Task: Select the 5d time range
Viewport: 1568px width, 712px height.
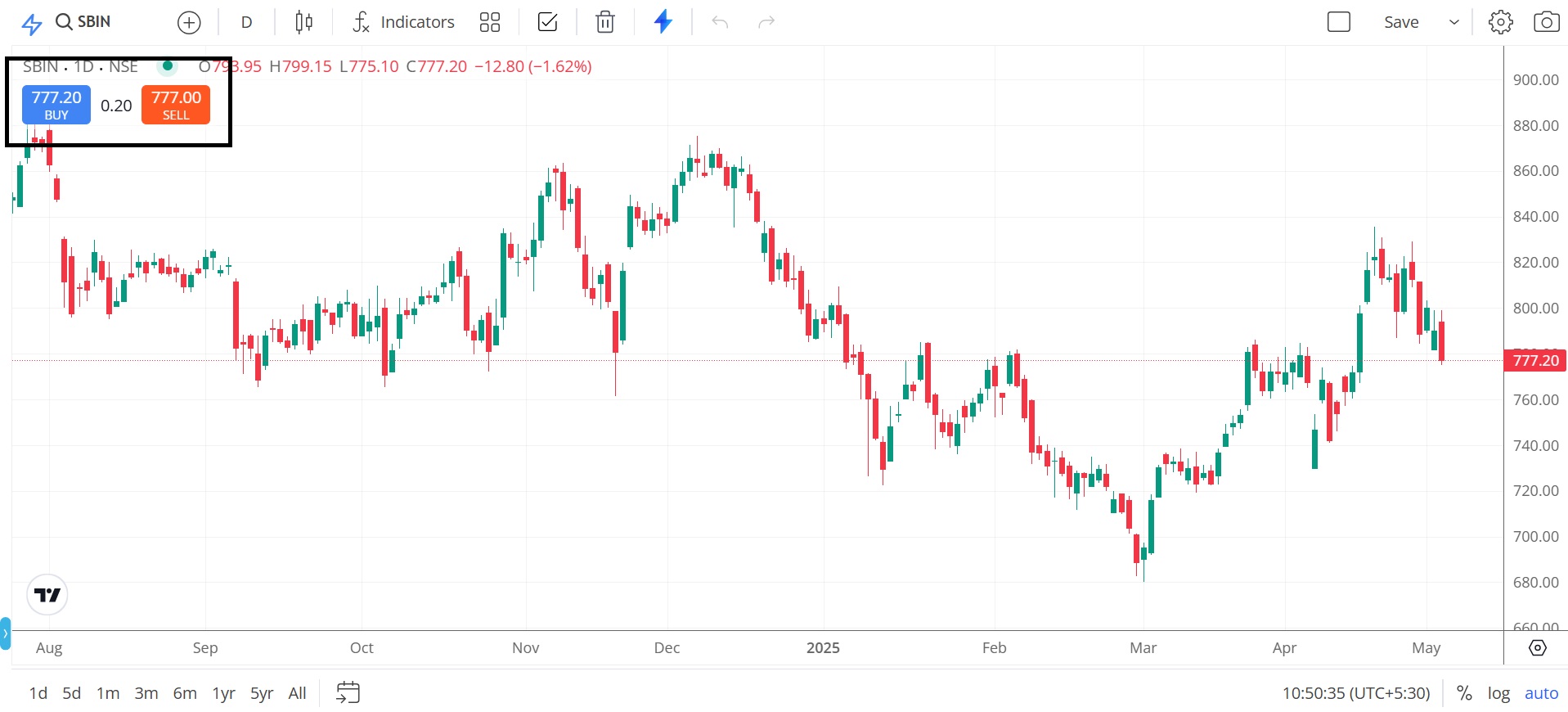Action: pyautogui.click(x=72, y=693)
